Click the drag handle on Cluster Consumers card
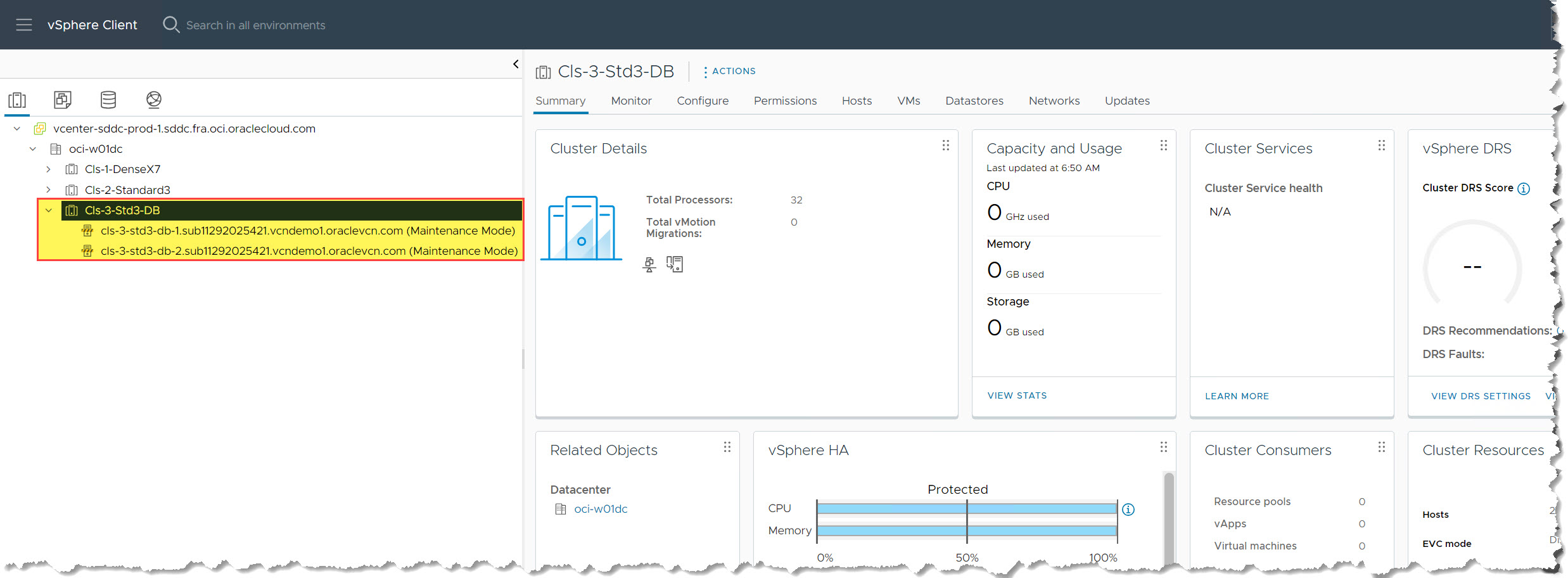Screen dimensions: 1568x578 (x=1382, y=447)
